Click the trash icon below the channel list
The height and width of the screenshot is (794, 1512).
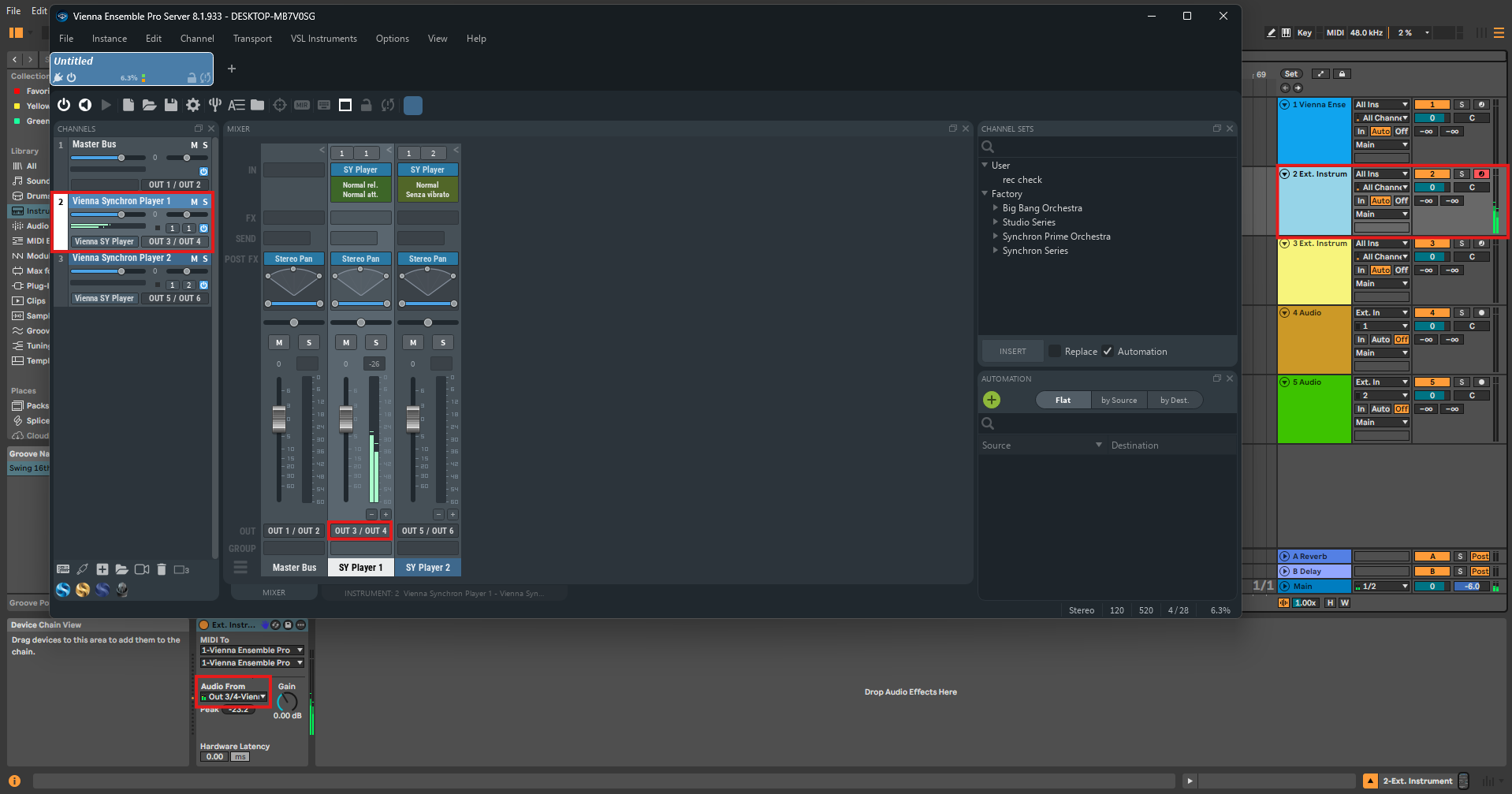[x=162, y=569]
